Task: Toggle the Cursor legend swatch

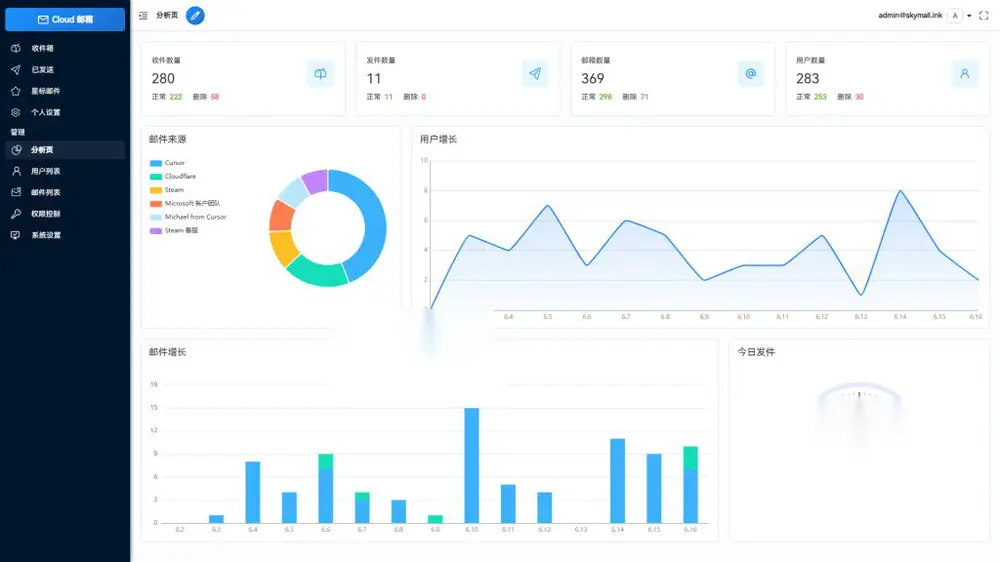Action: pyautogui.click(x=156, y=163)
